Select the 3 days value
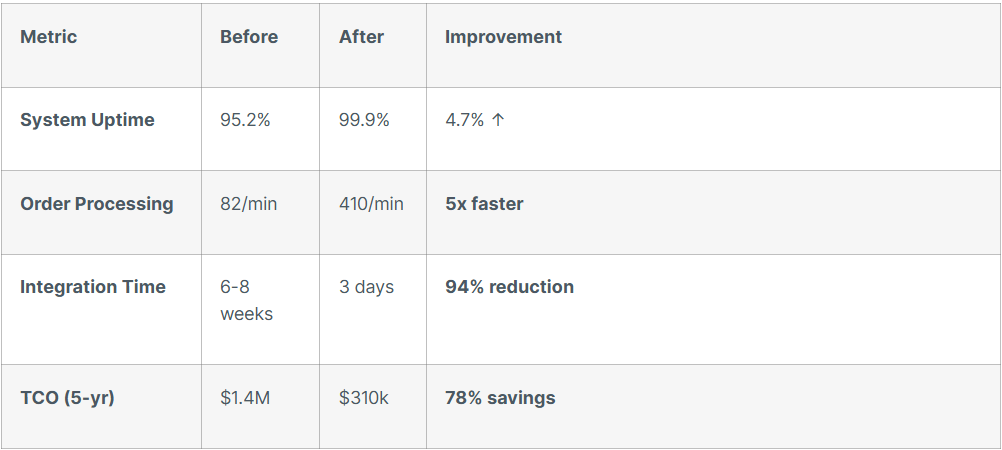This screenshot has width=1002, height=450. (x=366, y=287)
